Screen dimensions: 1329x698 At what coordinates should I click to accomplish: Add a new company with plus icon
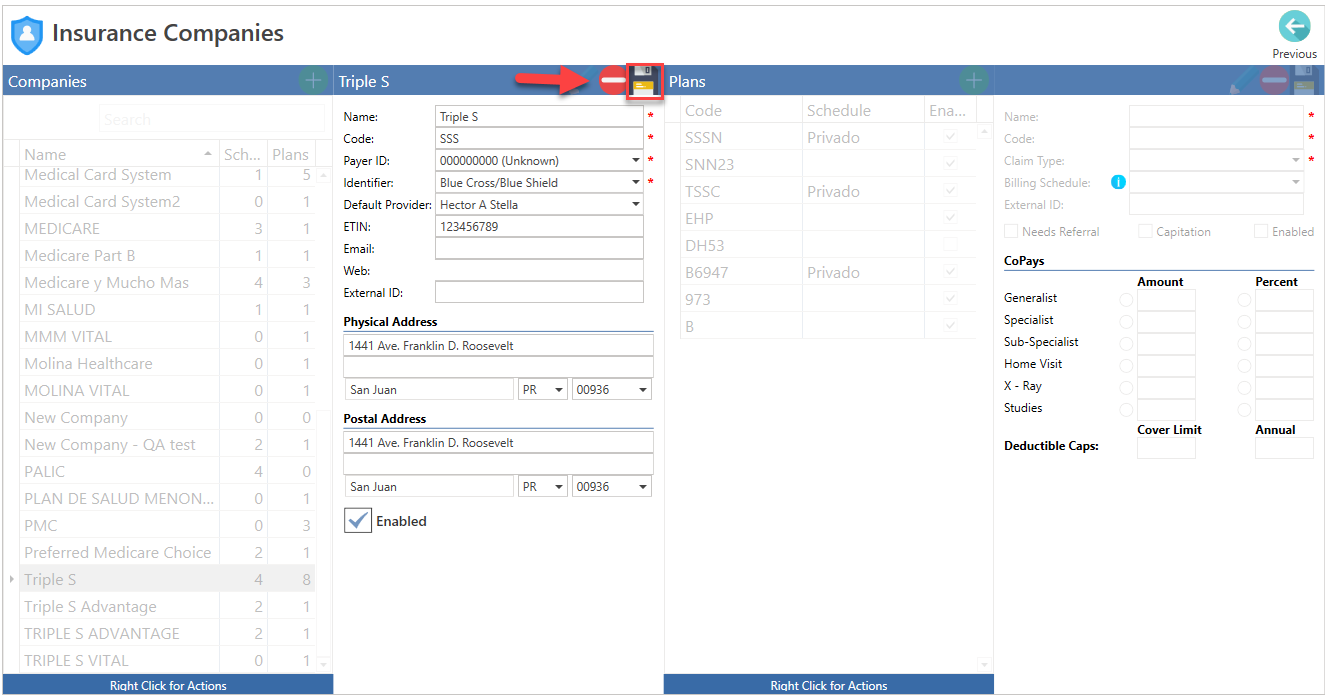tap(313, 81)
